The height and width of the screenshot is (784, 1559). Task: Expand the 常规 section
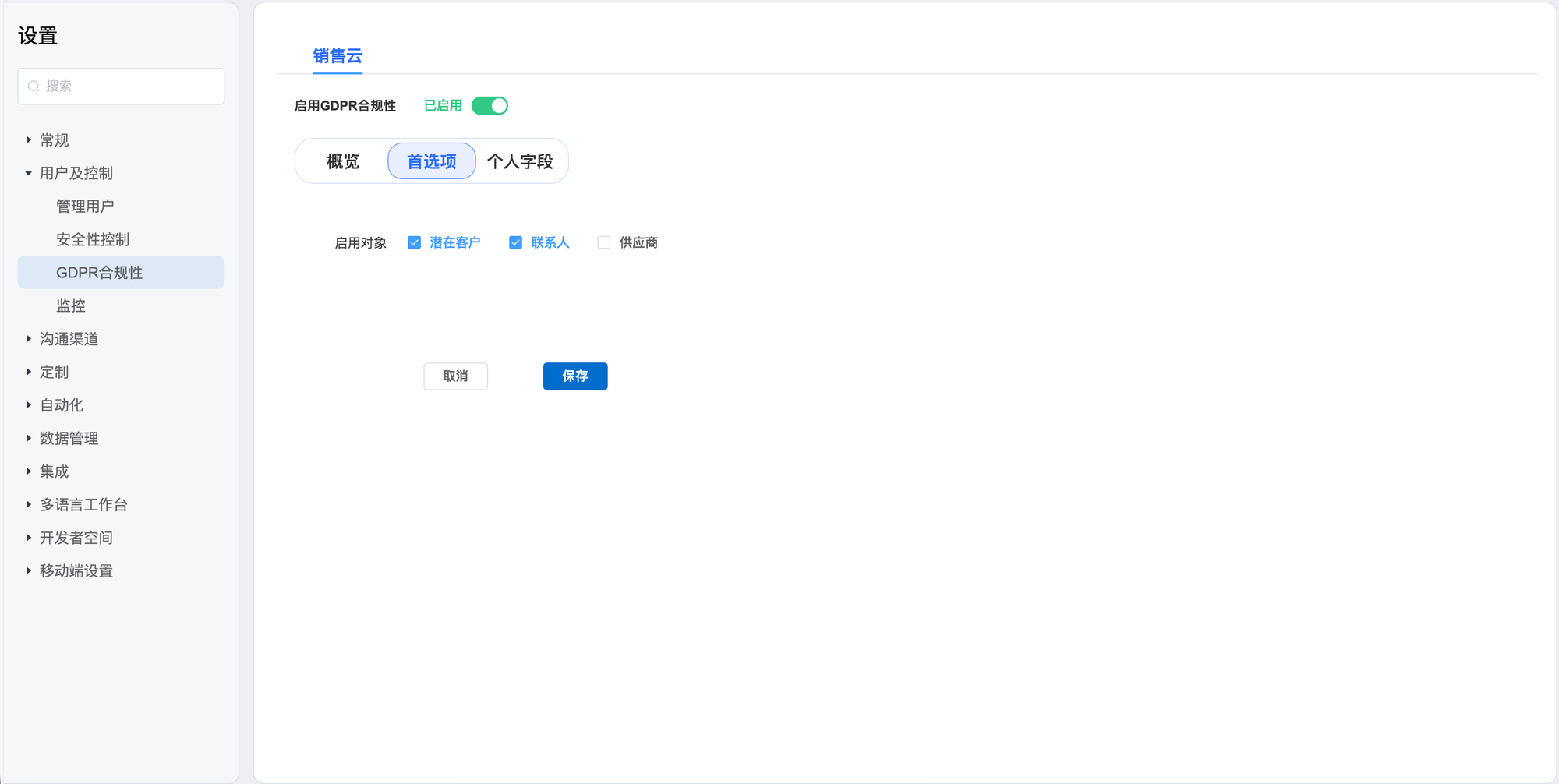[x=29, y=140]
